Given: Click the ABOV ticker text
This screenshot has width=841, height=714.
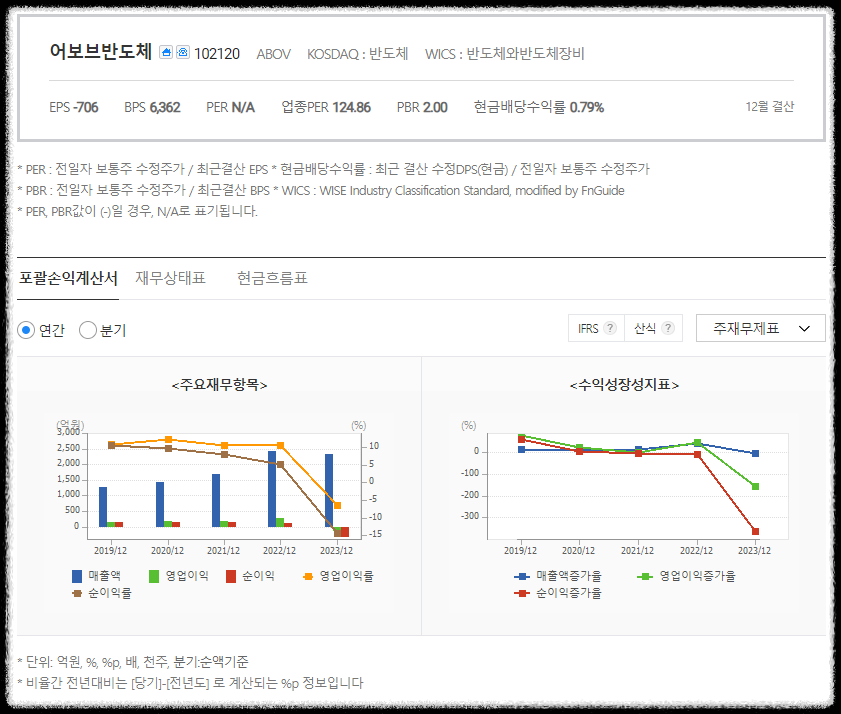Looking at the screenshot, I should [274, 54].
